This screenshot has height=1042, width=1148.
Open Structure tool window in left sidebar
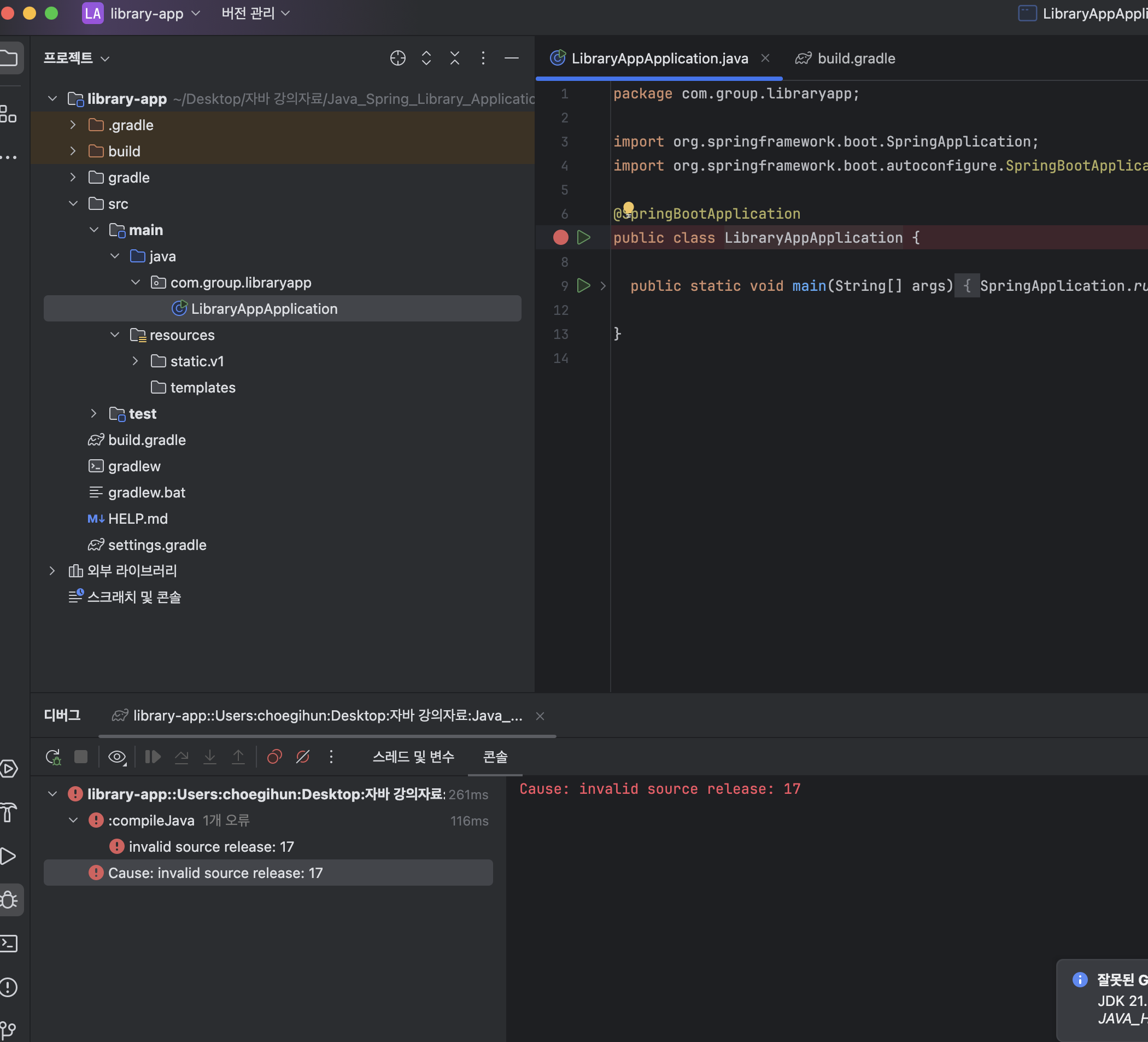(8, 114)
